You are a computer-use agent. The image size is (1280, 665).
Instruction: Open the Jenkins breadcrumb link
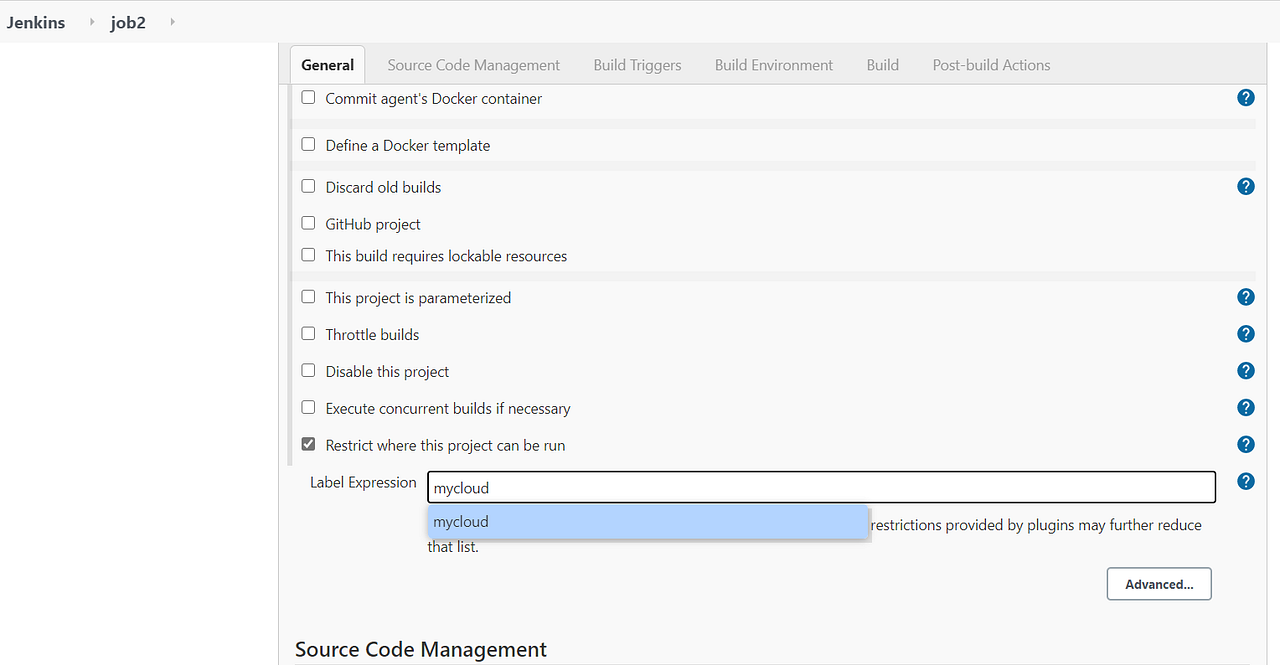point(36,22)
